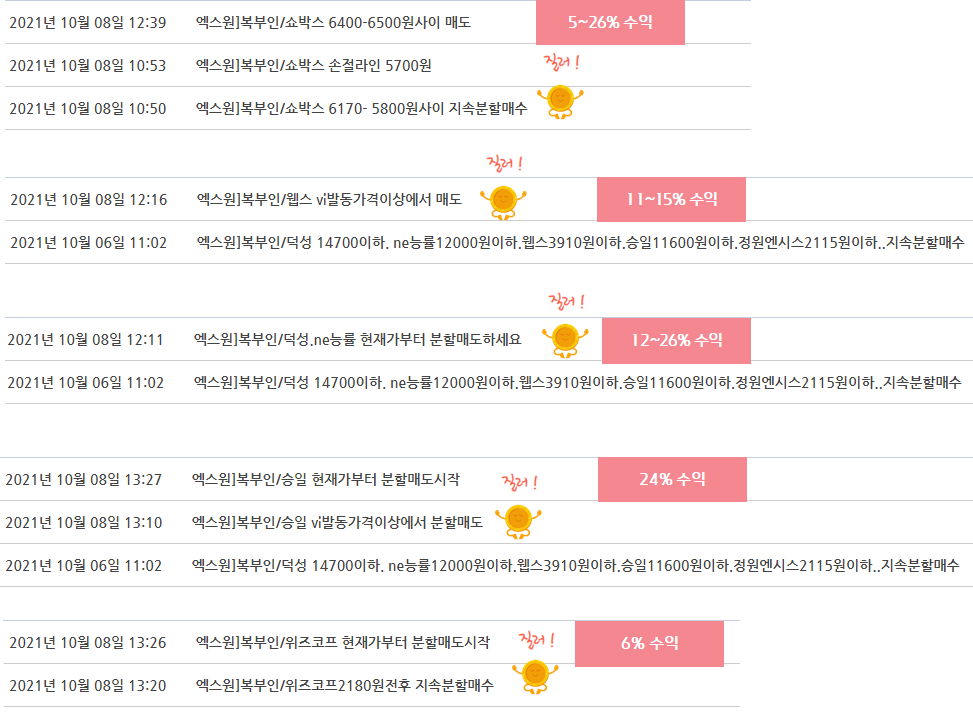Click the sun mascot next to 웹스 vi발동가격이상에서 매도

(503, 202)
